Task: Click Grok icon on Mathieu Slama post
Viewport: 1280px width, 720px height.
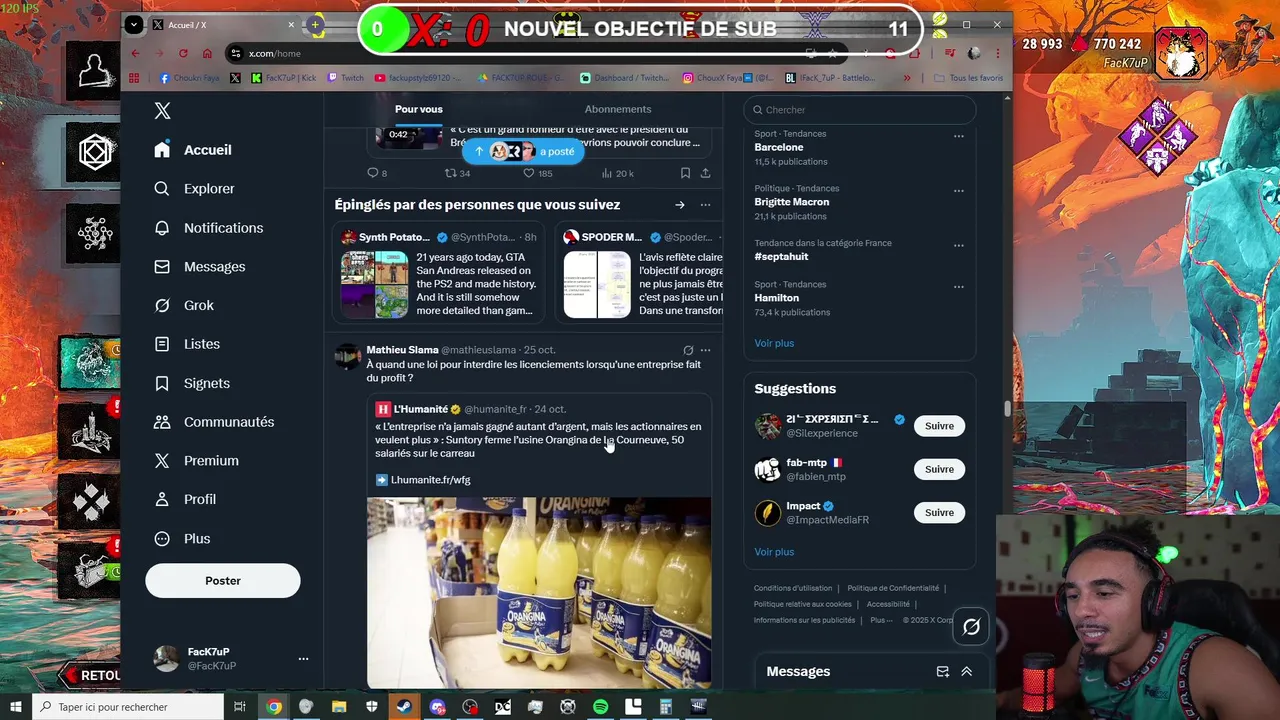Action: 688,350
